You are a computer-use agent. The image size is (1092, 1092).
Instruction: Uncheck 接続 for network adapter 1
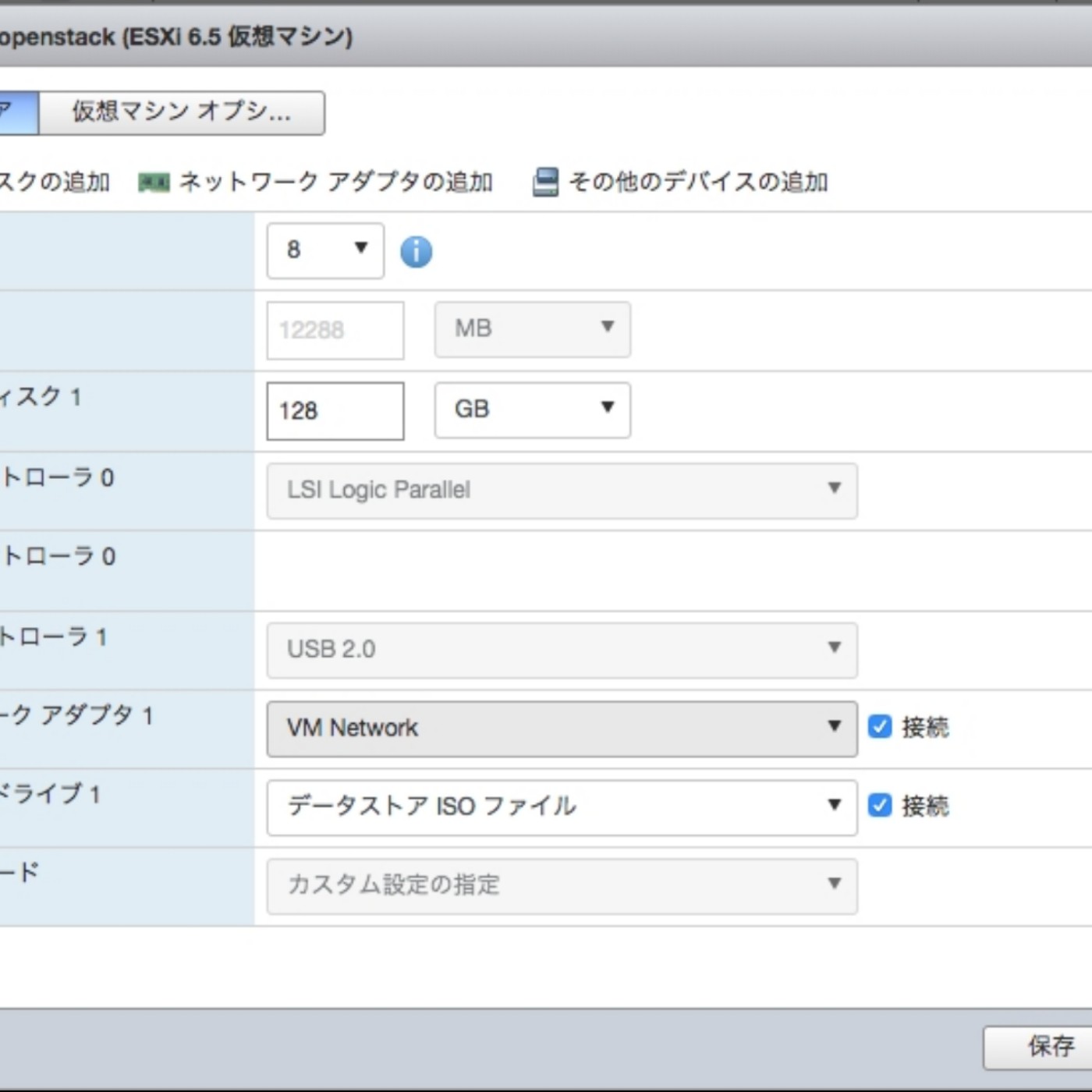880,727
